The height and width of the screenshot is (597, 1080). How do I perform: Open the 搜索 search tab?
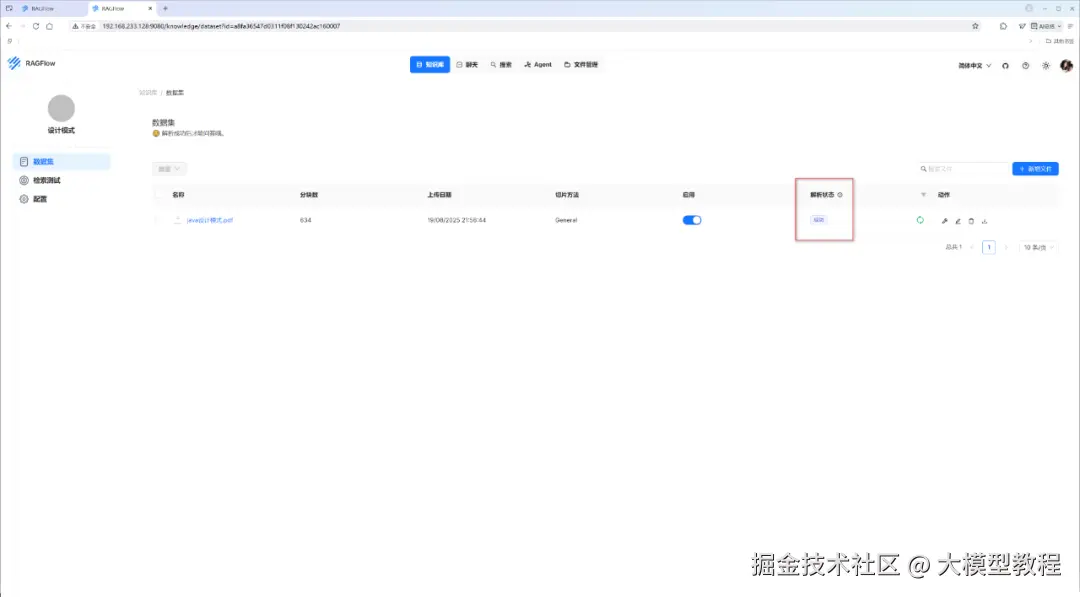tap(501, 65)
